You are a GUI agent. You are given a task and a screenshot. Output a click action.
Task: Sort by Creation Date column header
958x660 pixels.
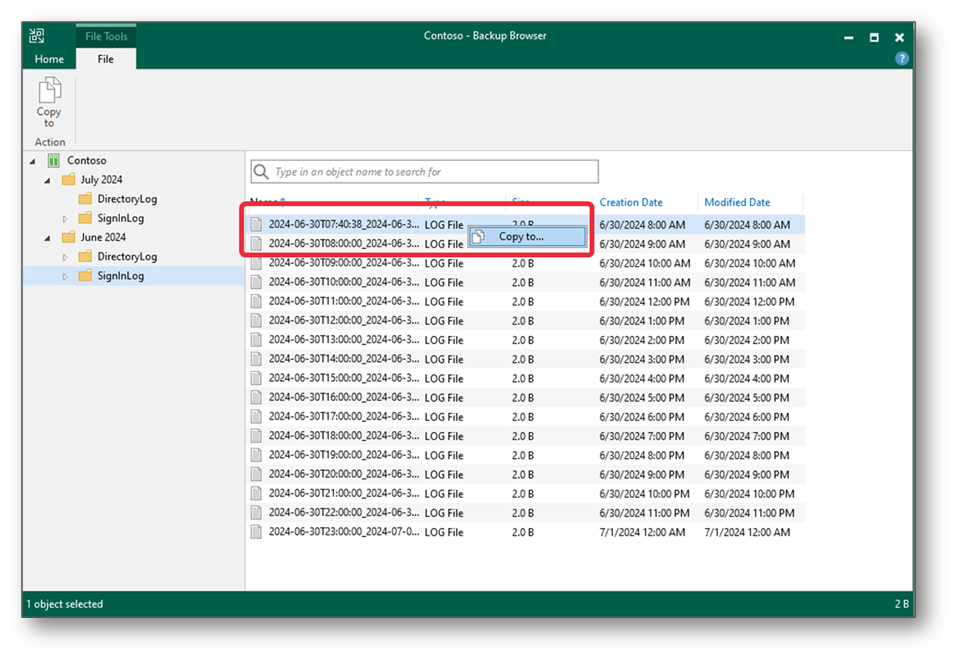[631, 202]
